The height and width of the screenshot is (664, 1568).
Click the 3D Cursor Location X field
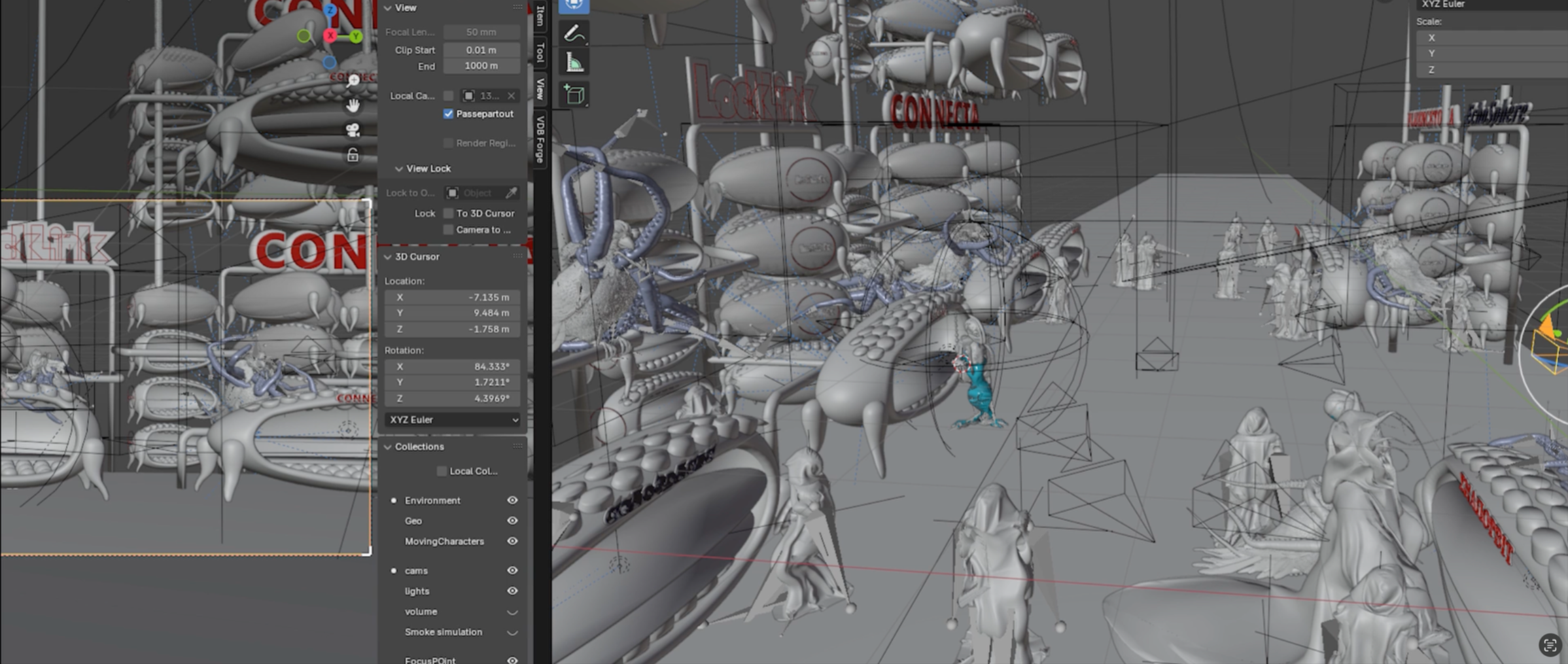pyautogui.click(x=453, y=298)
